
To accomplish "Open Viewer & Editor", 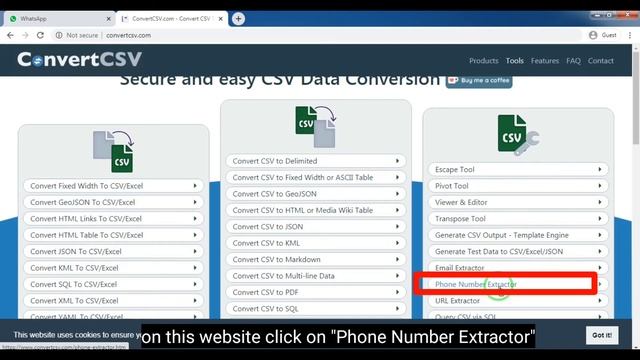I will pos(518,202).
